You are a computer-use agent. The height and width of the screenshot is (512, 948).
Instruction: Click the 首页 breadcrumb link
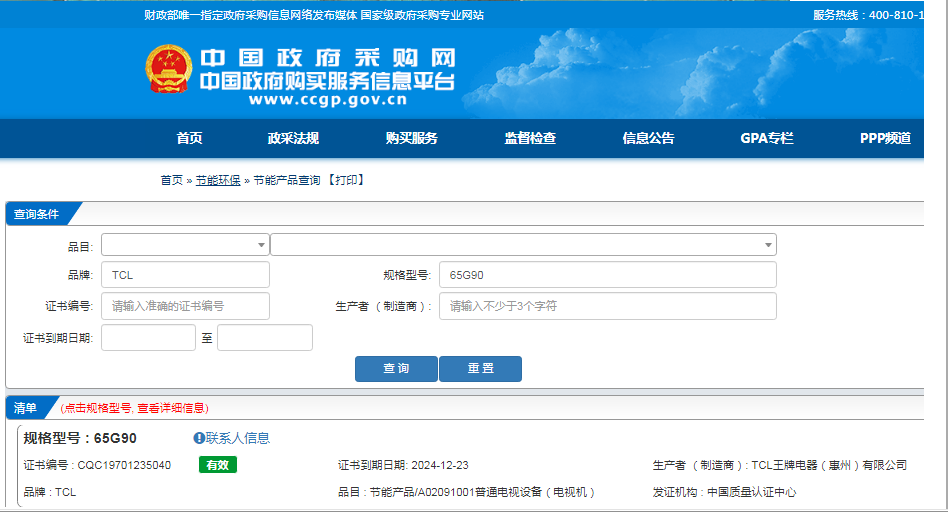171,180
